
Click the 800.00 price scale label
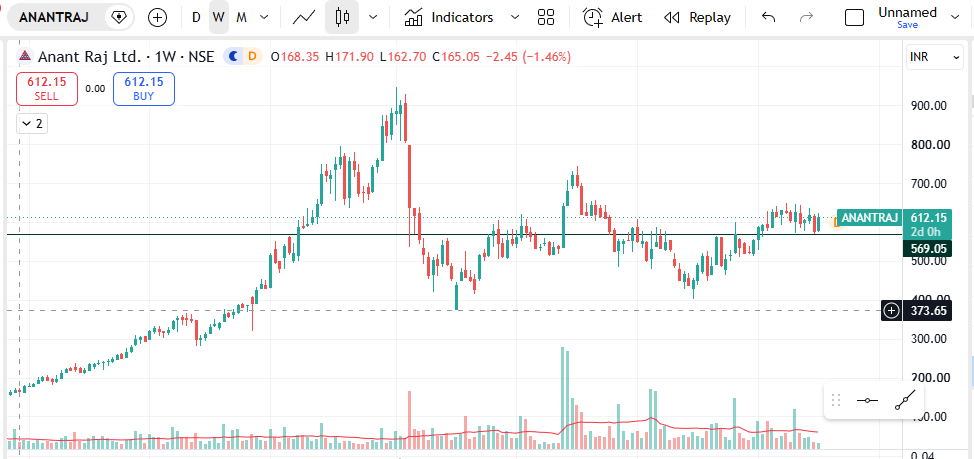929,145
